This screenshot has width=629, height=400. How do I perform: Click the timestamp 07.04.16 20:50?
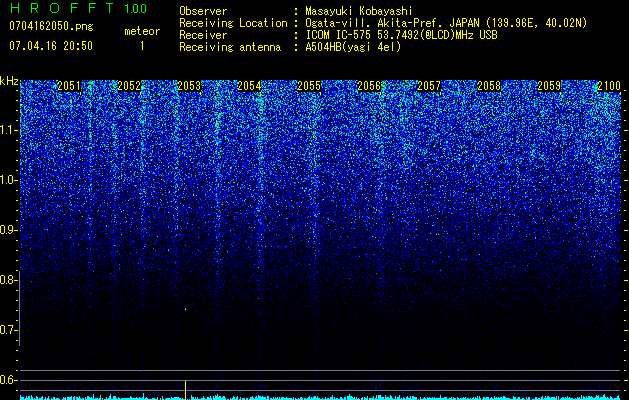pos(51,46)
